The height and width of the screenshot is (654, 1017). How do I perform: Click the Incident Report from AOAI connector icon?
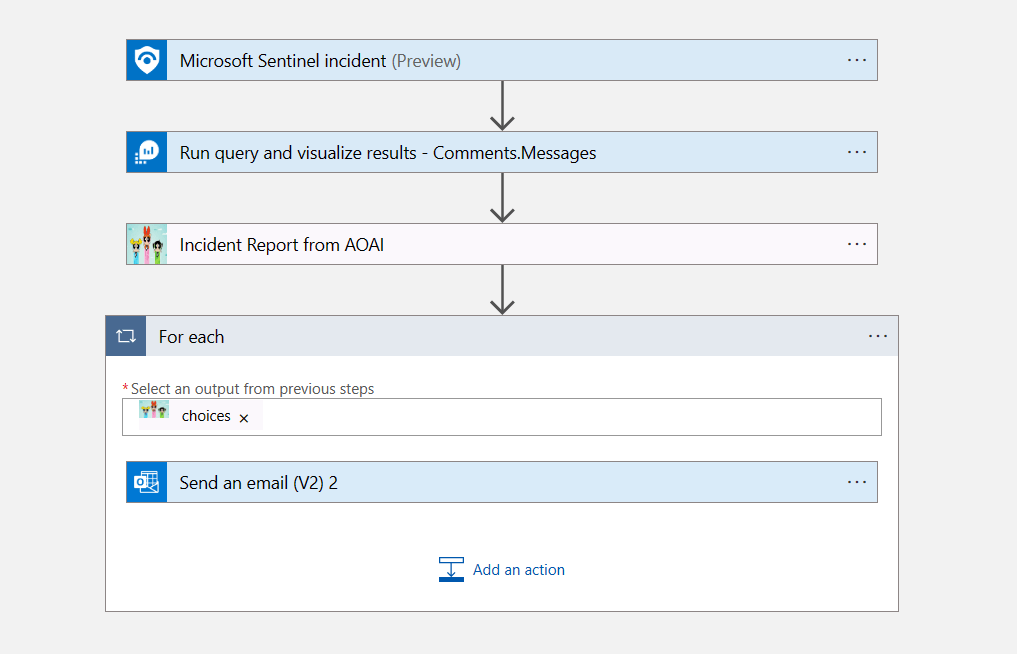(147, 244)
